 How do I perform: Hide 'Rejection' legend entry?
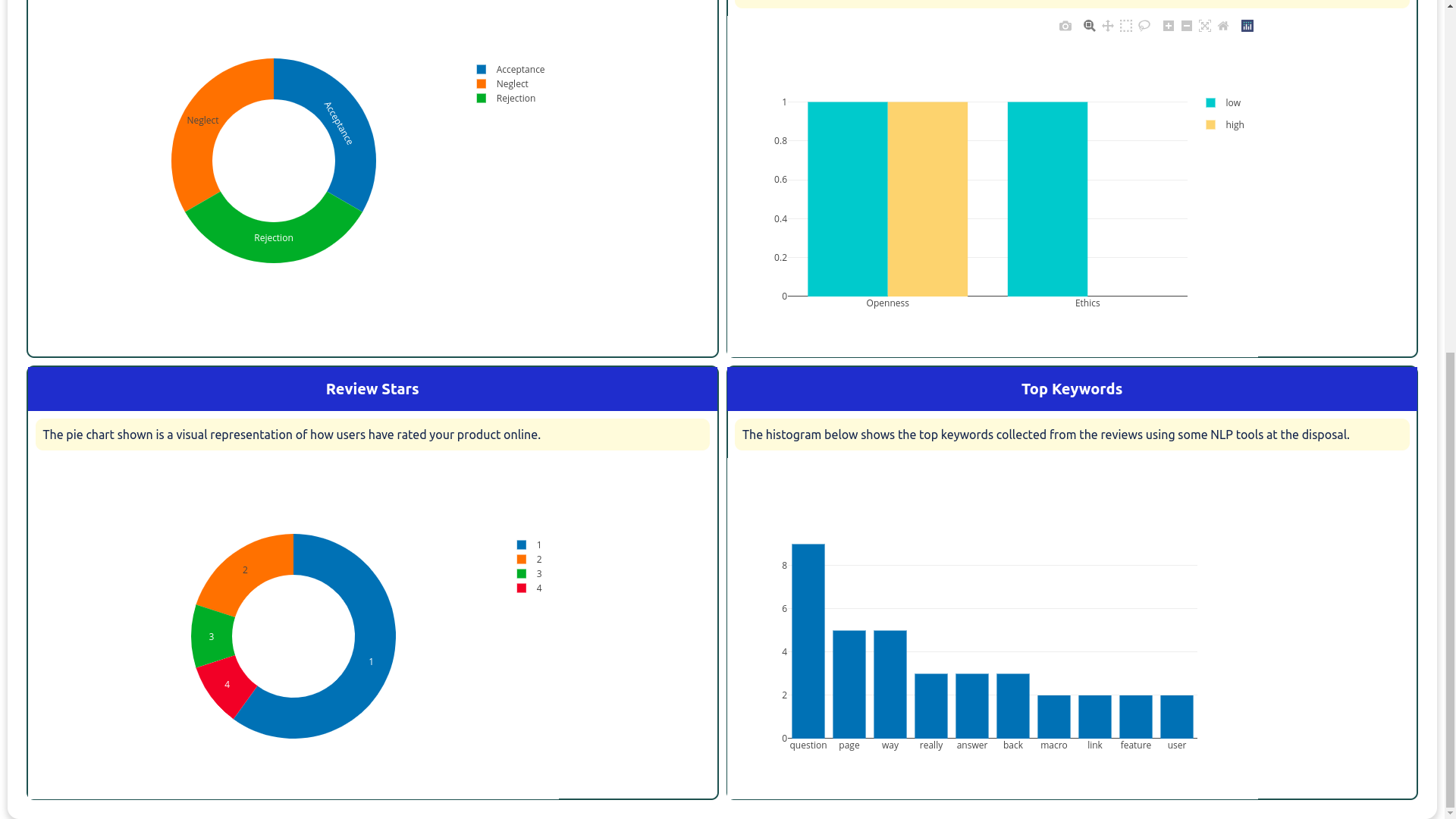[x=515, y=99]
